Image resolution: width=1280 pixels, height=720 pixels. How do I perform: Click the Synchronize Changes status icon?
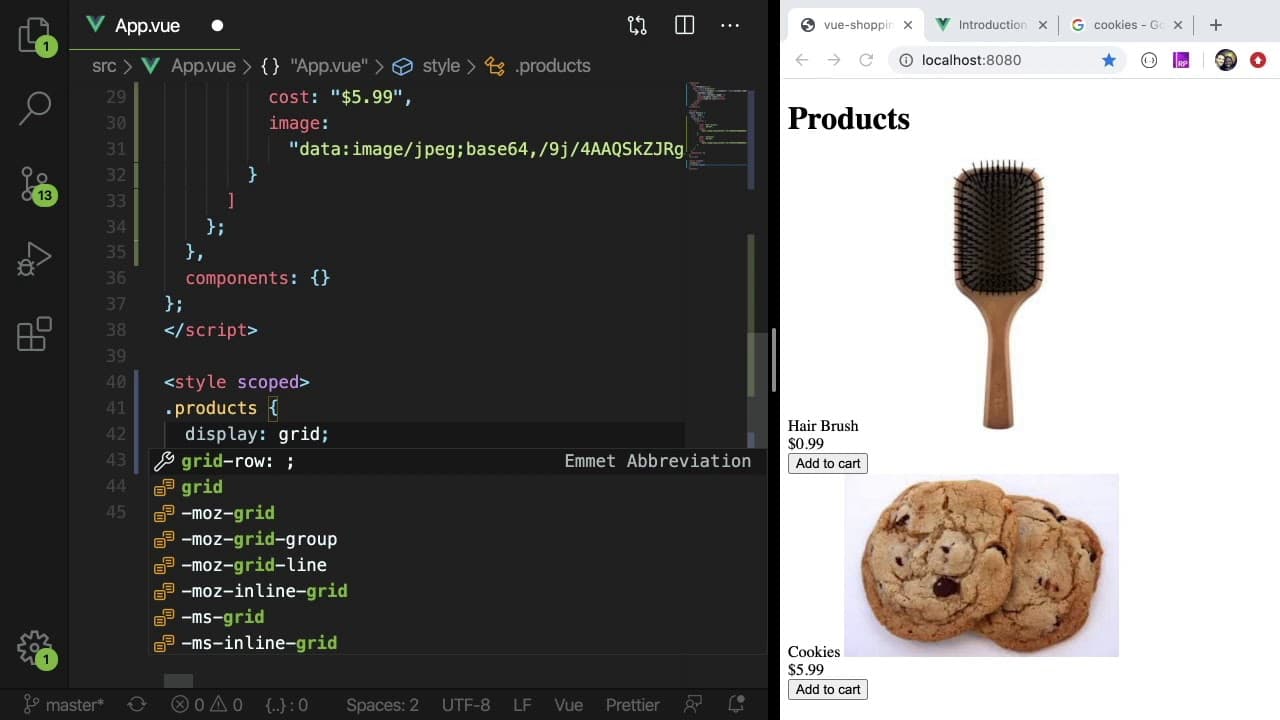(137, 705)
